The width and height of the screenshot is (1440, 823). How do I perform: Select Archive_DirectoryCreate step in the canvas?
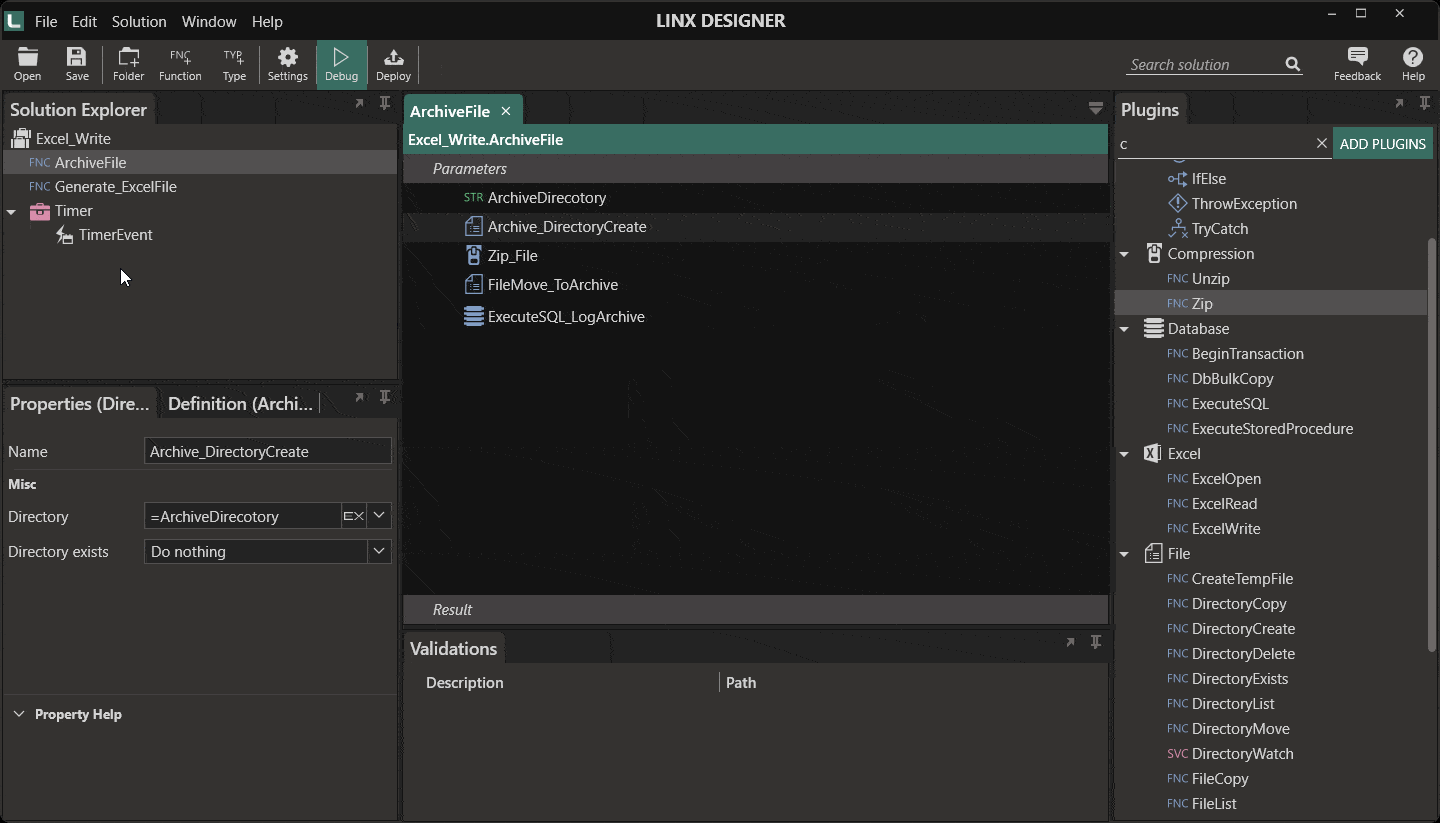555,227
